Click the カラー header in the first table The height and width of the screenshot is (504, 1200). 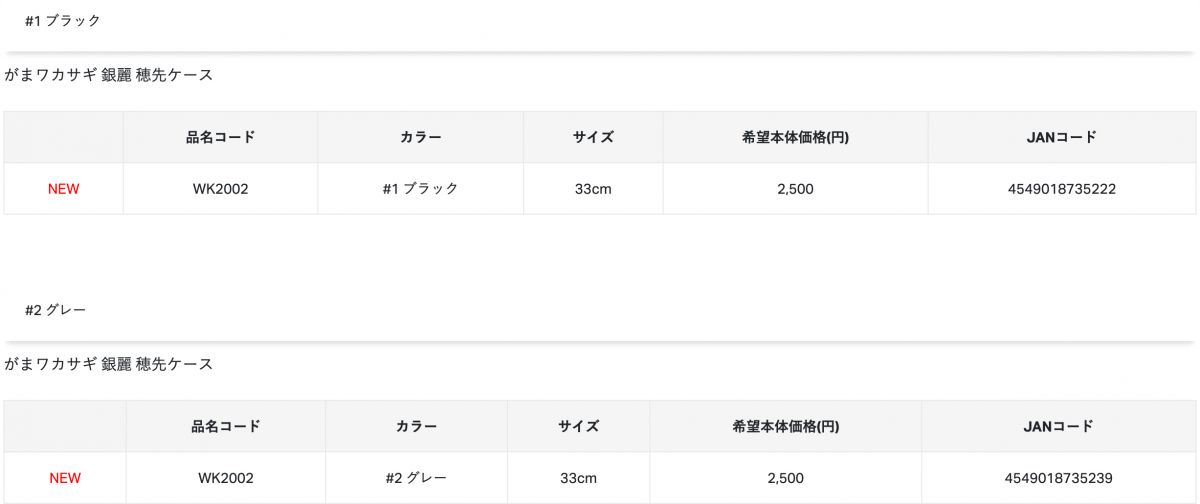pos(420,137)
